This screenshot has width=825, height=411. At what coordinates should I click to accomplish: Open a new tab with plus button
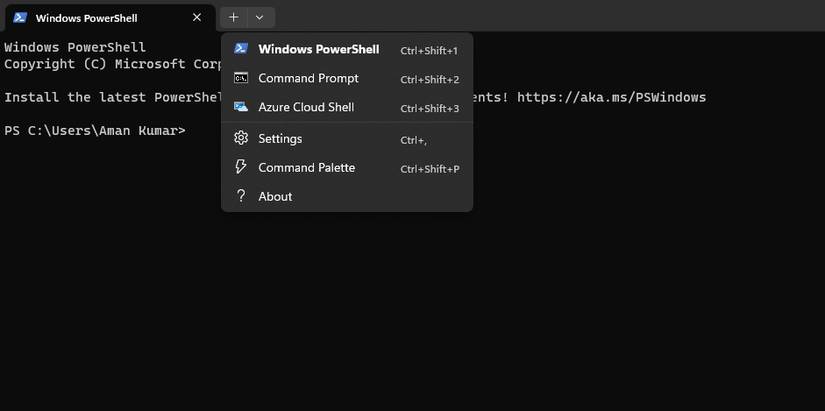pos(233,17)
